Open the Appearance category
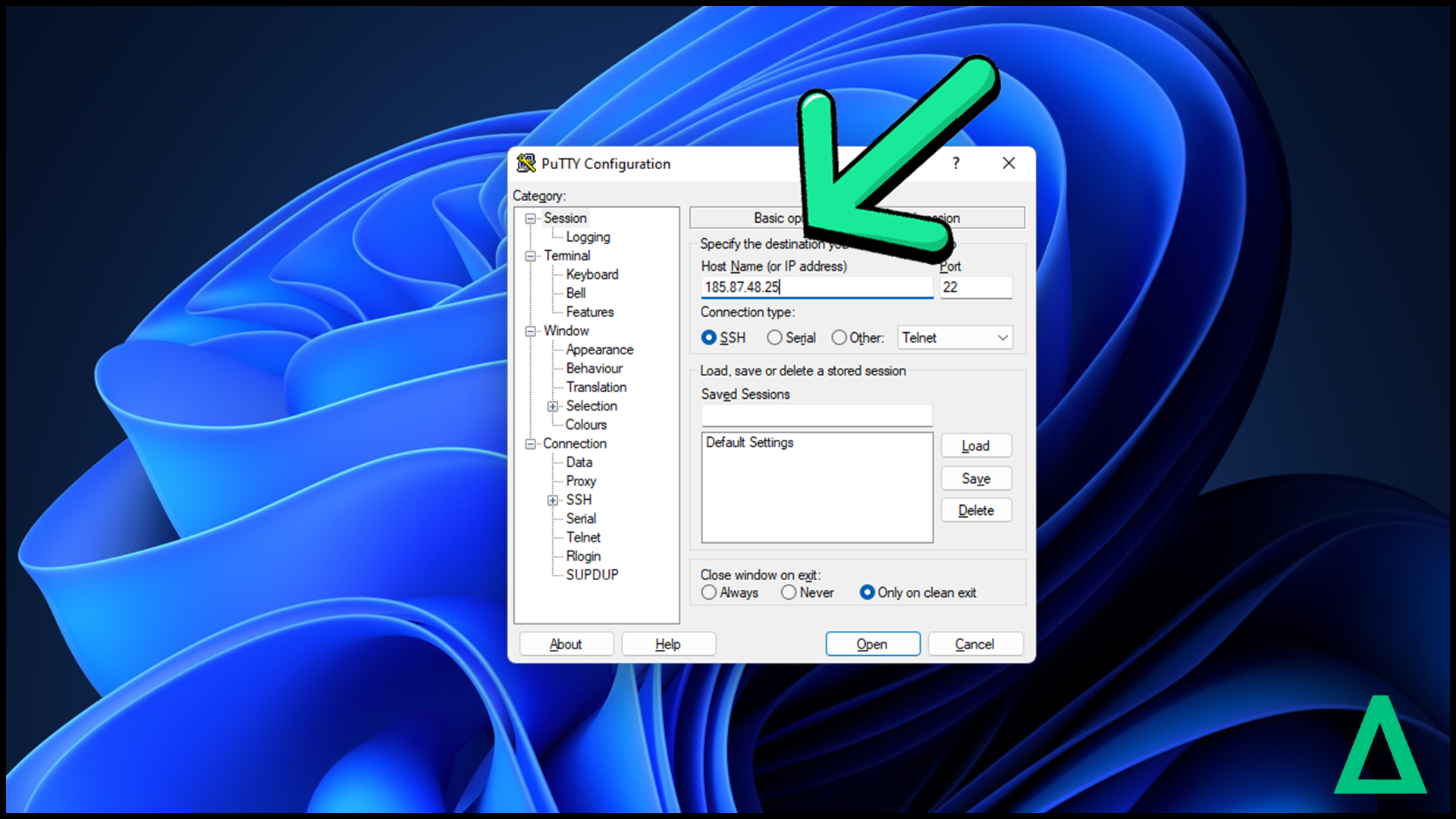 coord(600,350)
